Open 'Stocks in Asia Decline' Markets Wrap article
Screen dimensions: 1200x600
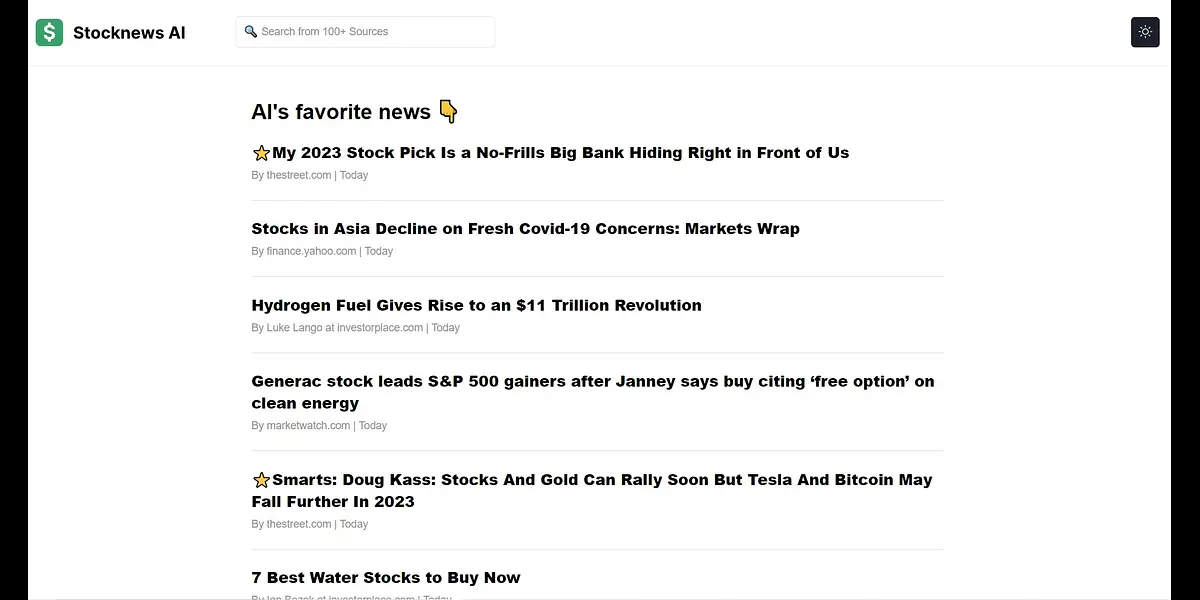[x=525, y=229]
